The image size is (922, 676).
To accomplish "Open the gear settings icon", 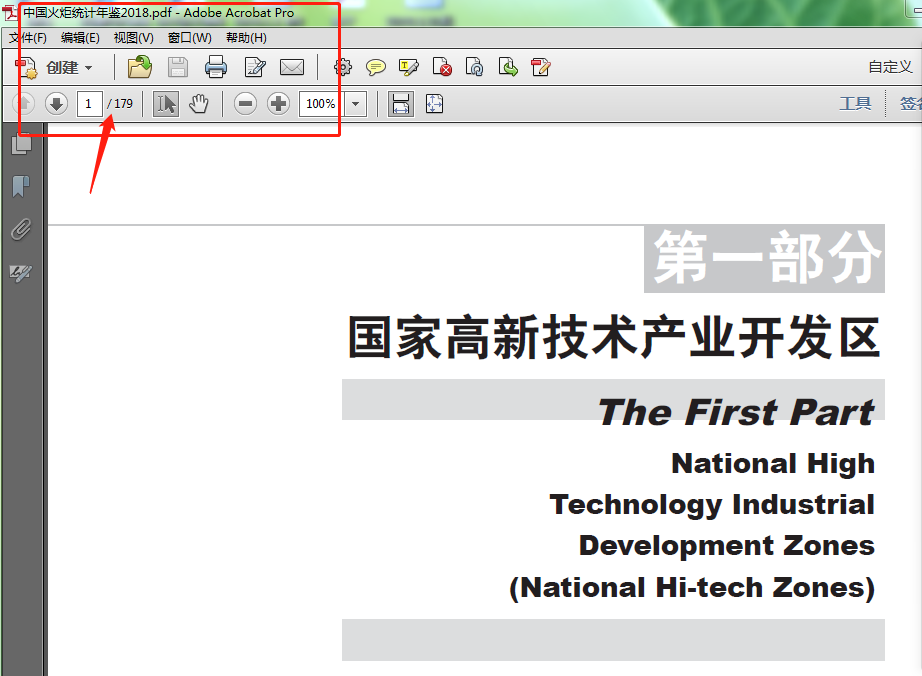I will click(343, 67).
